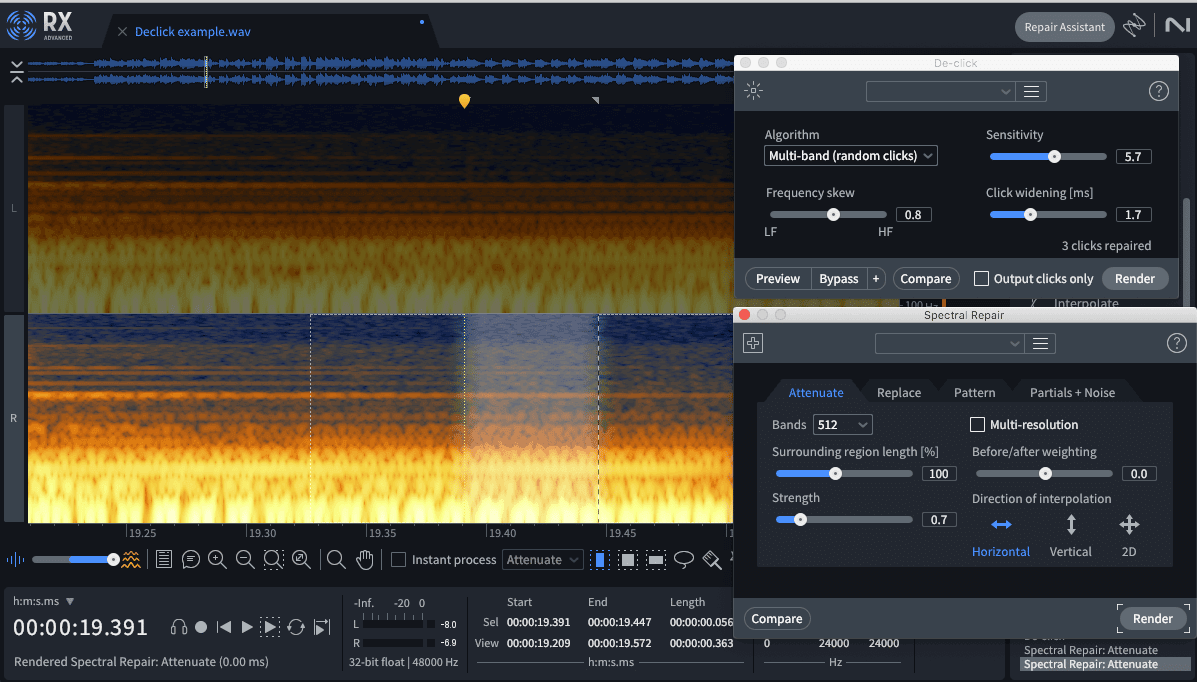Screen dimensions: 1197x682
Task: Toggle the right channel R selector
Action: pos(14,419)
